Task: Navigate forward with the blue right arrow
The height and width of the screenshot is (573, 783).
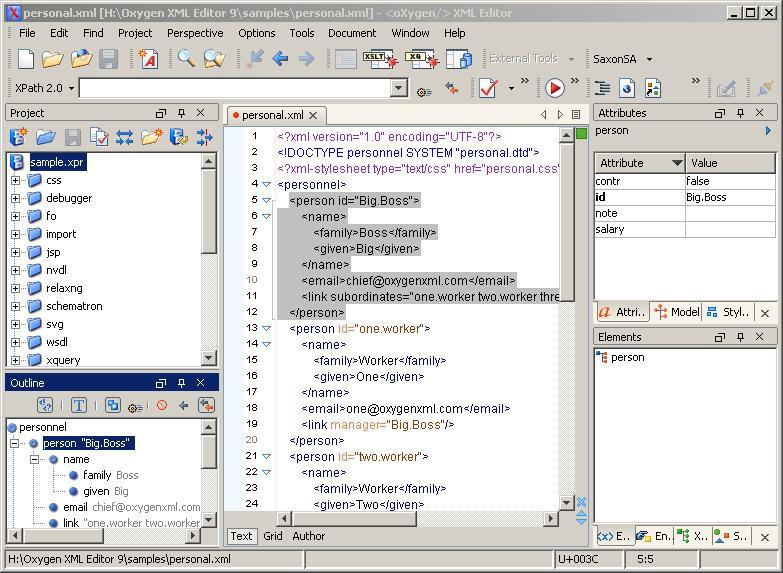Action: [x=306, y=59]
